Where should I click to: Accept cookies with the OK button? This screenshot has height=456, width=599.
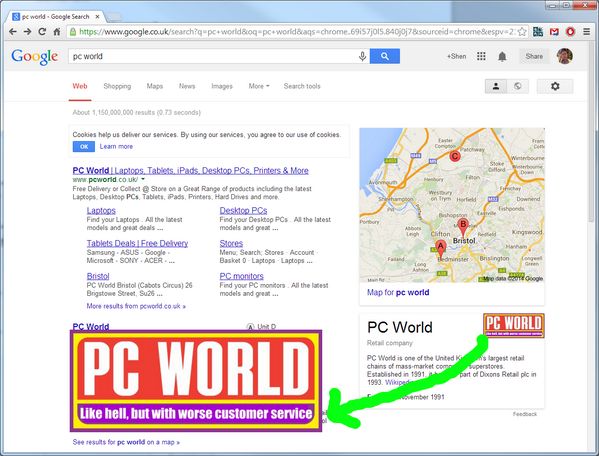pos(84,147)
